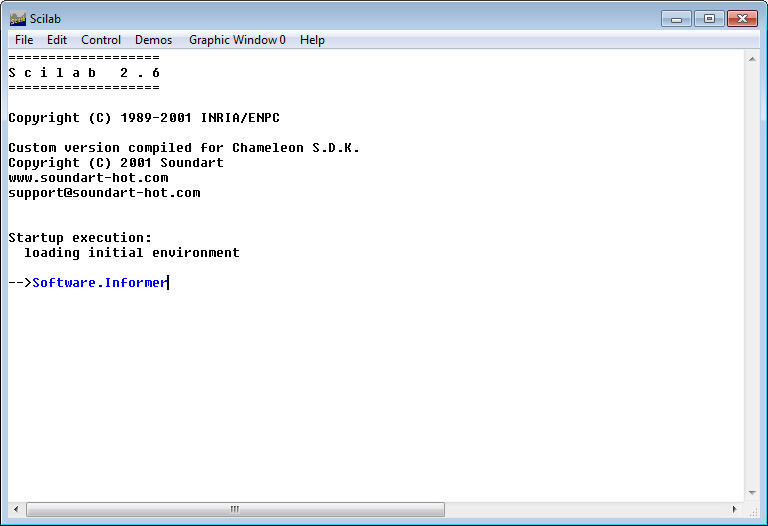Click the 'Copyright (C) 2001 Soundart' line
This screenshot has width=768, height=526.
point(116,163)
